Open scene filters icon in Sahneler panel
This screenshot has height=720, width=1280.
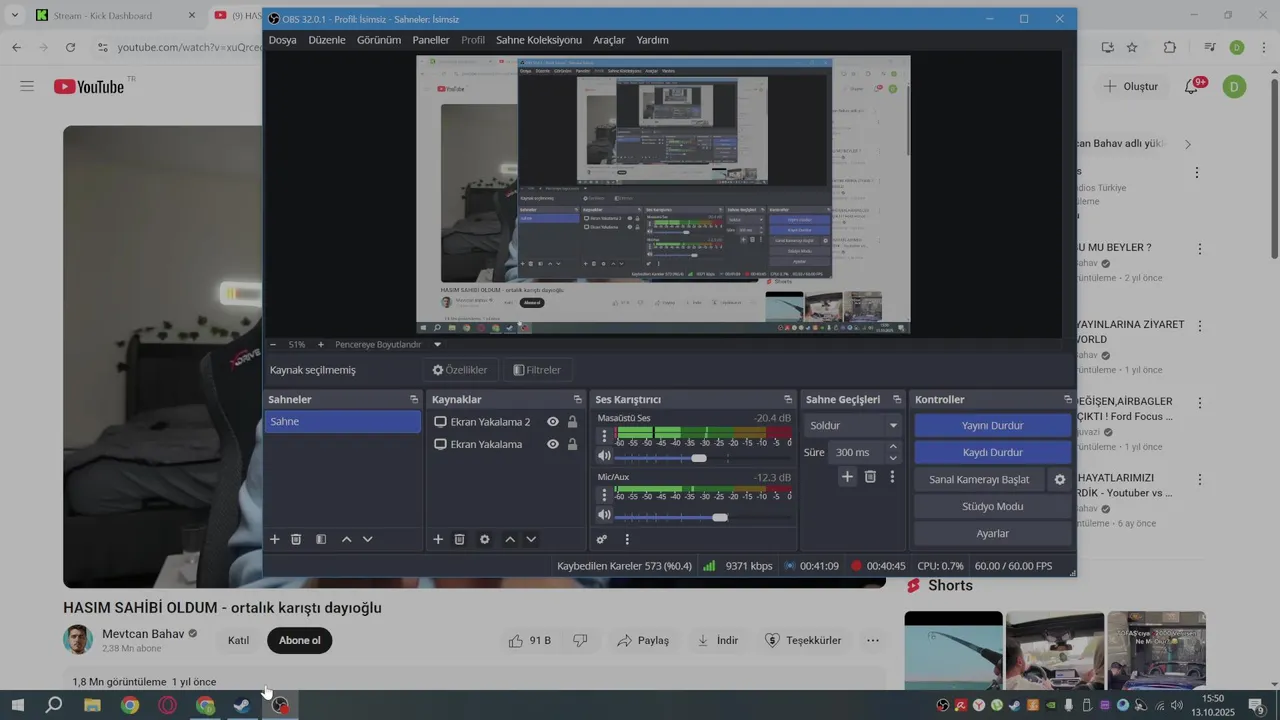click(321, 539)
